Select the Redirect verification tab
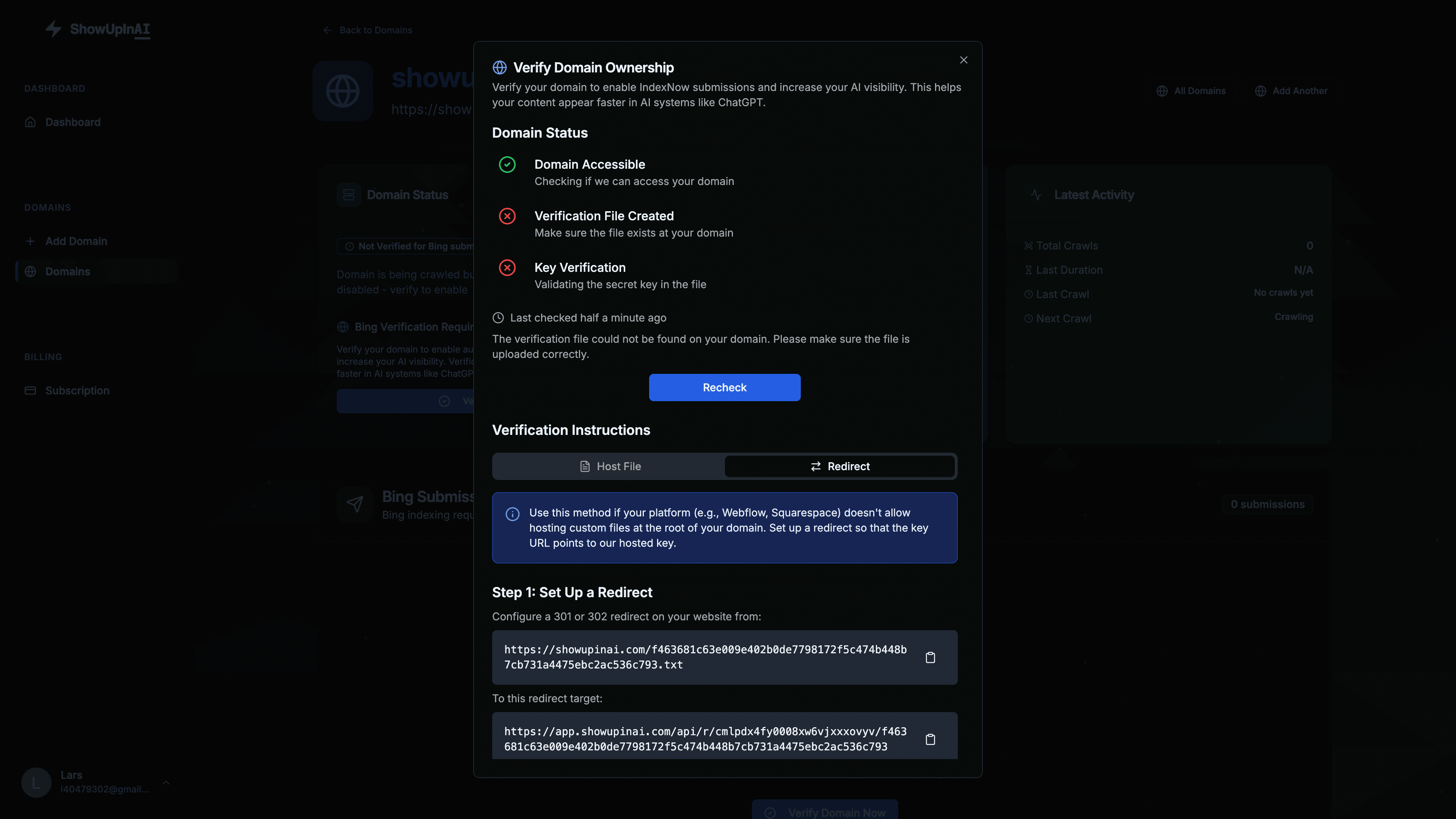This screenshot has width=1456, height=819. (x=840, y=466)
